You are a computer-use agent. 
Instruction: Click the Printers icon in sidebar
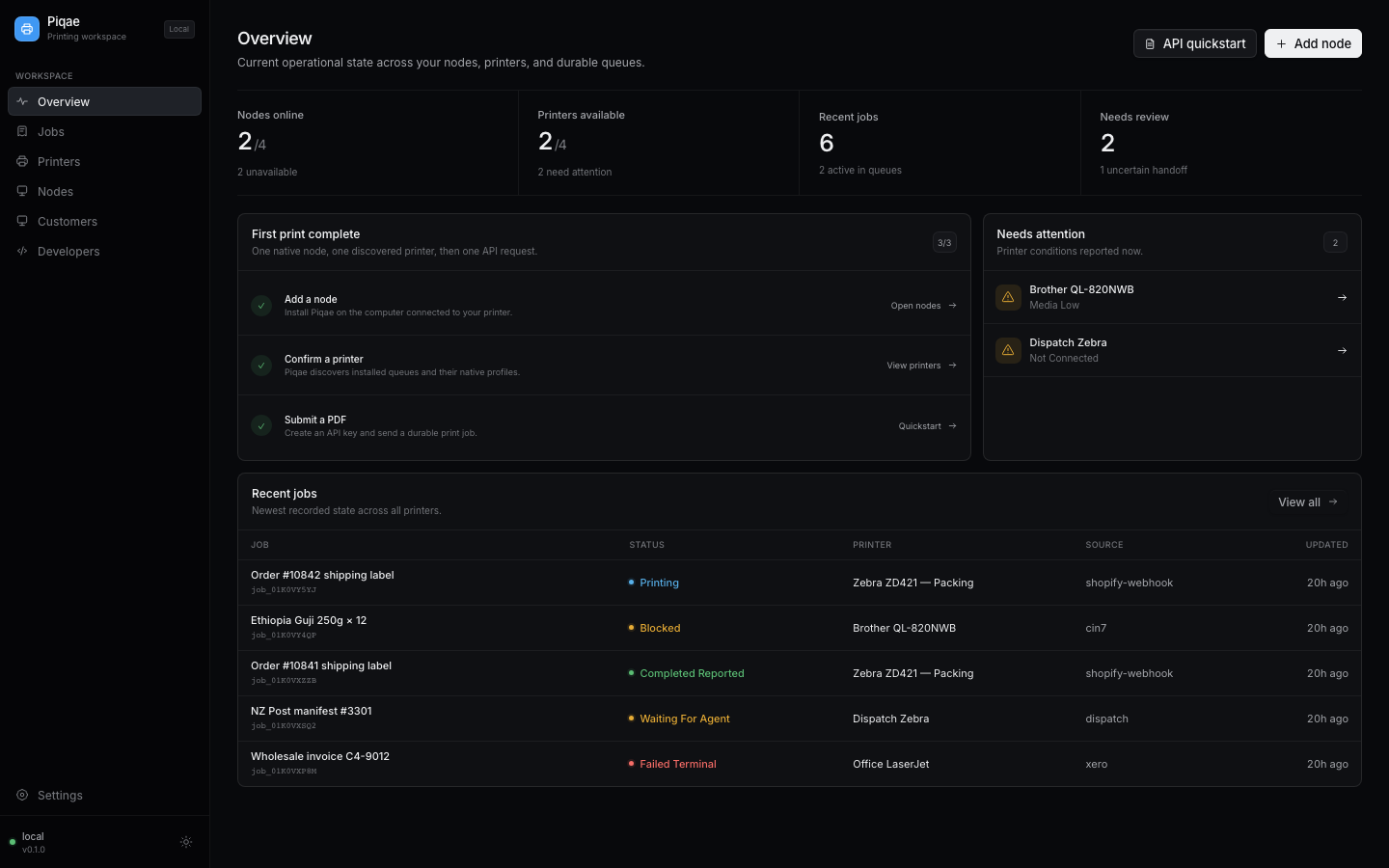pos(22,161)
